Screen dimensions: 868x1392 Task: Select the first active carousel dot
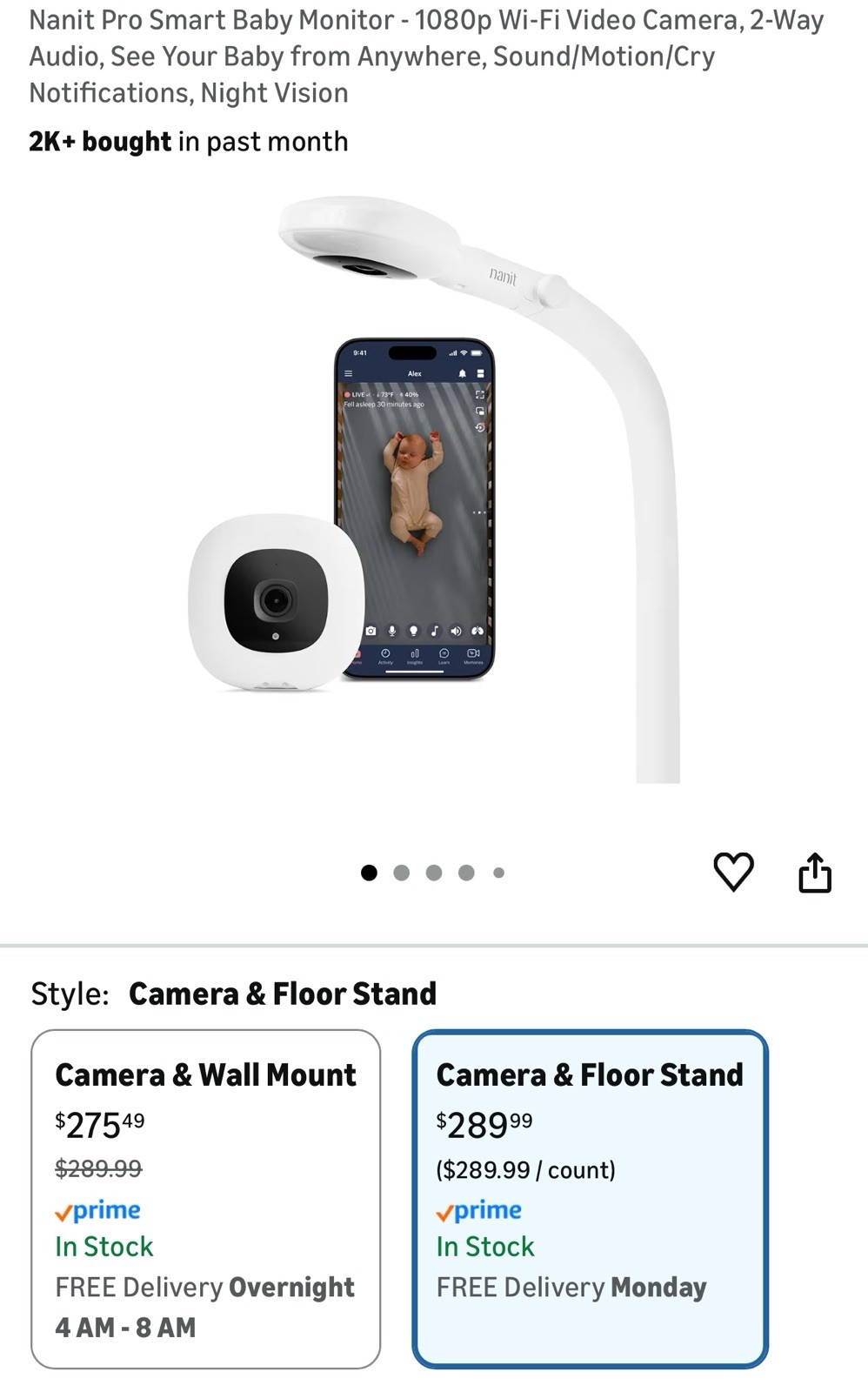tap(369, 873)
